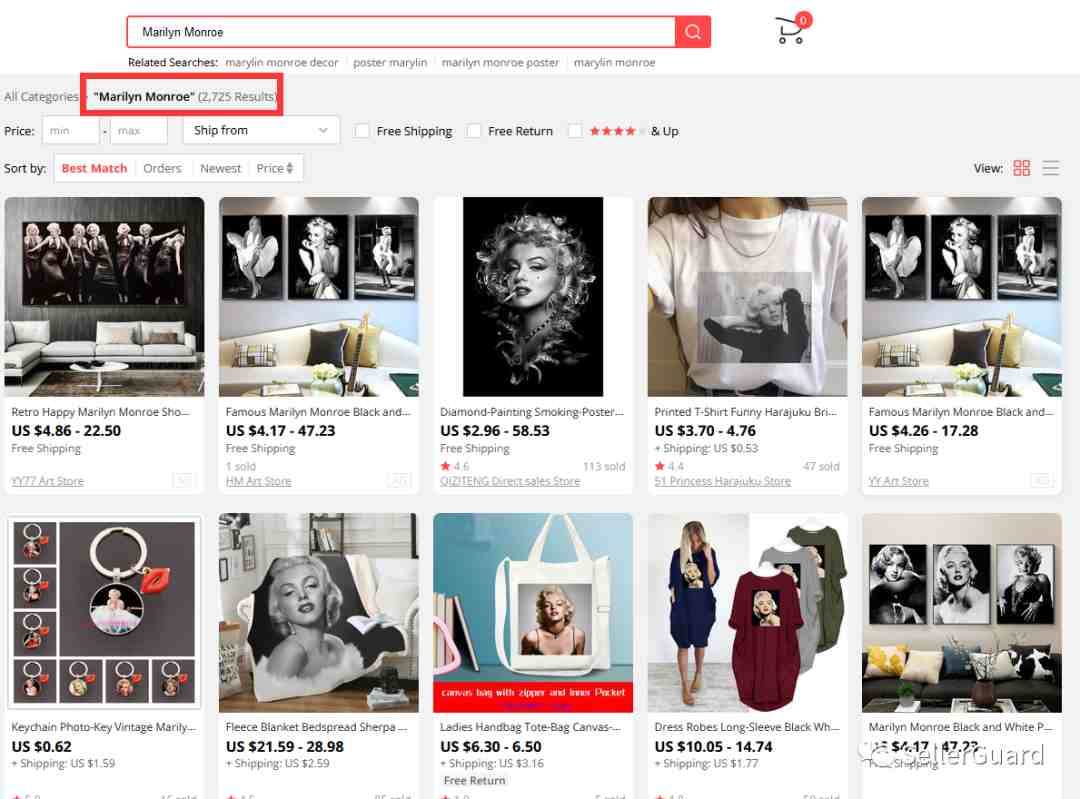
Task: Select the Orders sort tab
Action: (x=162, y=168)
